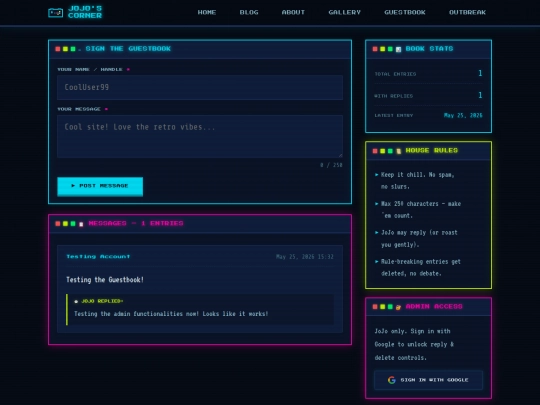The height and width of the screenshot is (405, 540).
Task: Click the JoJo's Corner logo icon
Action: tap(55, 13)
